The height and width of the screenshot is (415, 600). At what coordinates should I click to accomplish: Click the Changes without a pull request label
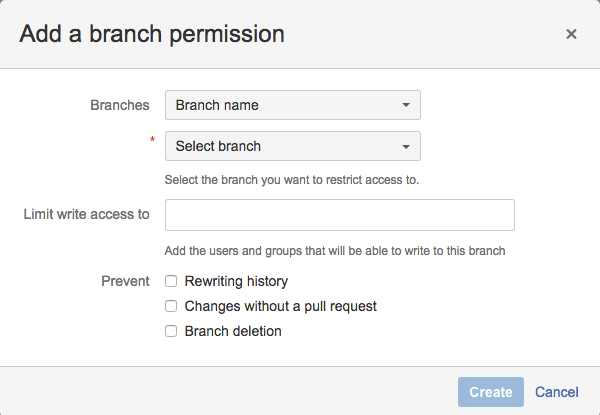tap(280, 306)
